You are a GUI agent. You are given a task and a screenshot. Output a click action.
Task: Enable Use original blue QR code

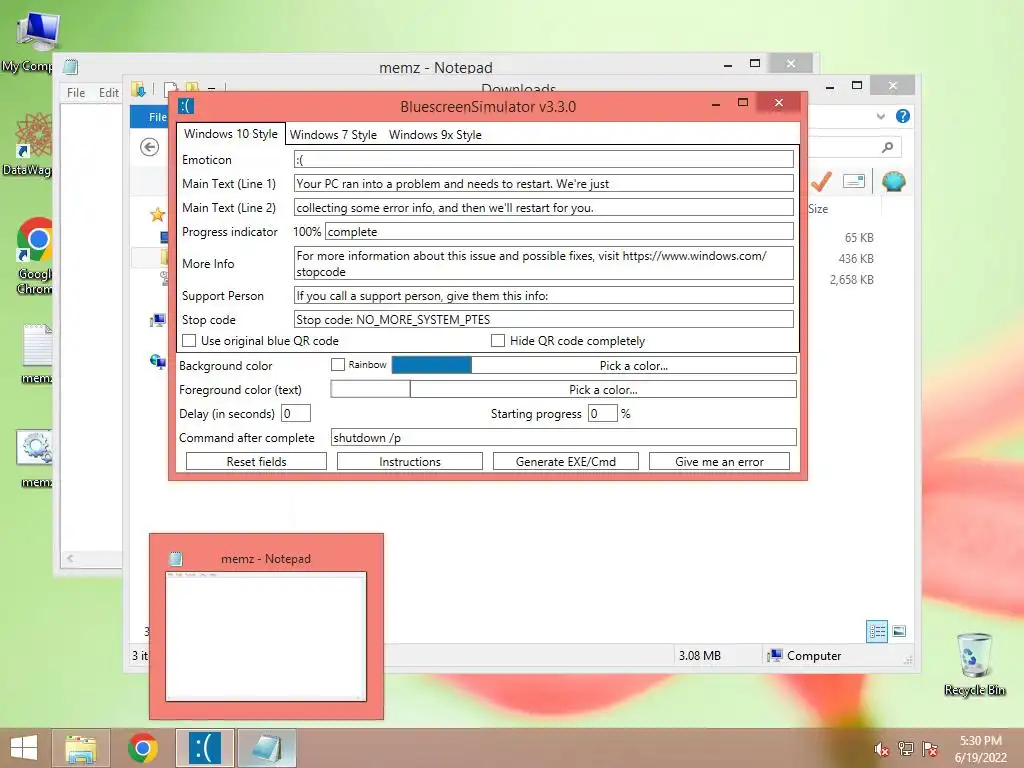click(189, 340)
